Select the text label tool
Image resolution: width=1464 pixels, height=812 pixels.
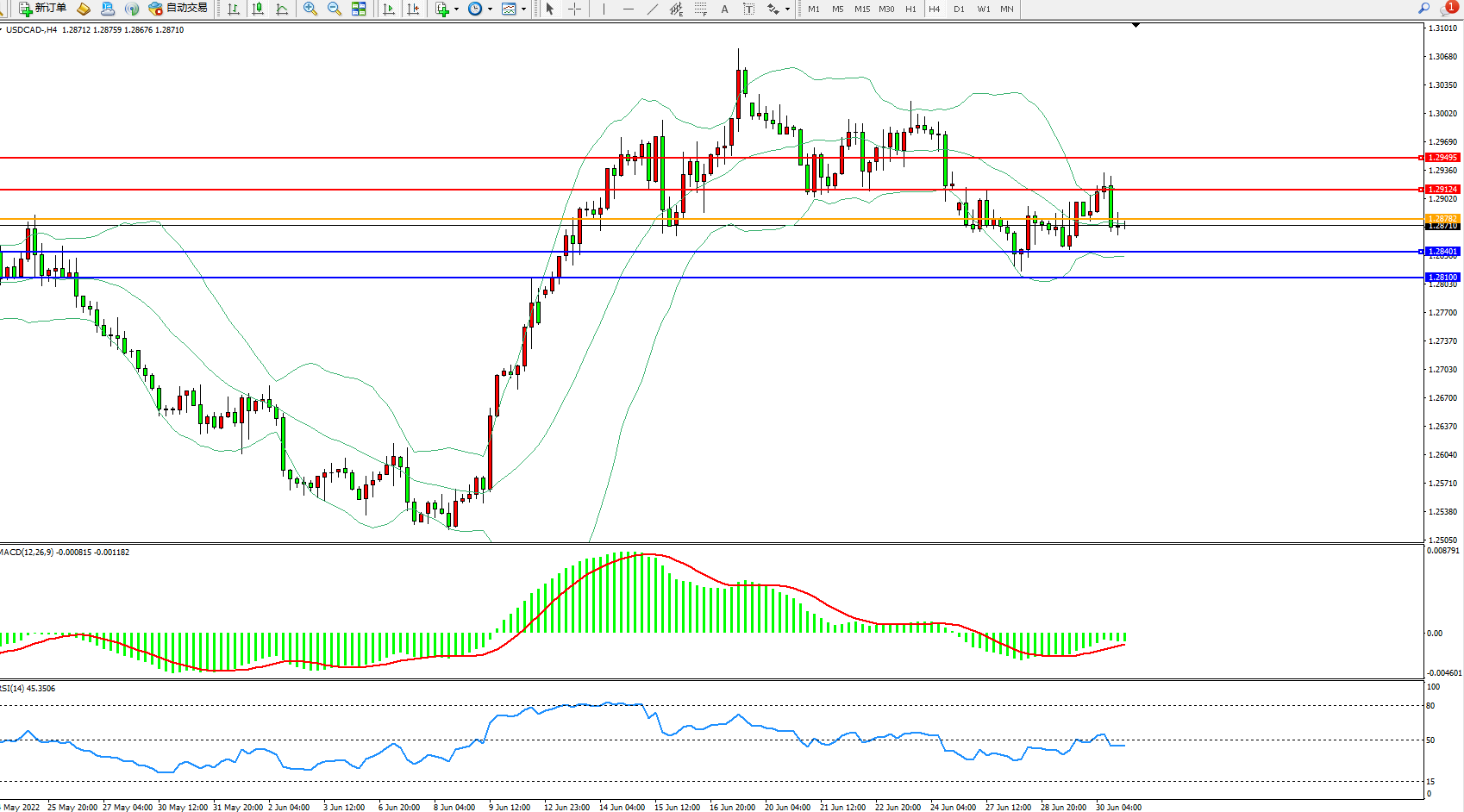748,9
